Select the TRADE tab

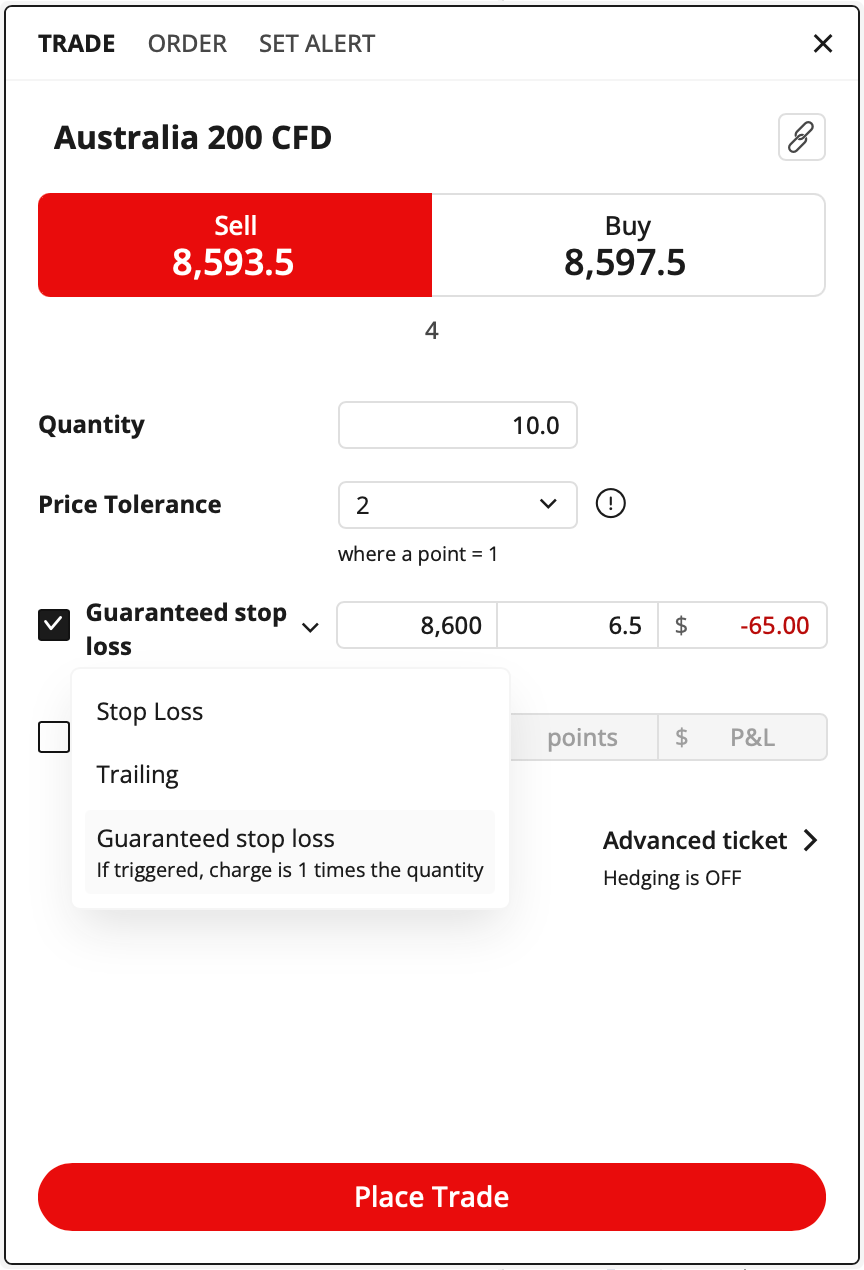pyautogui.click(x=77, y=44)
